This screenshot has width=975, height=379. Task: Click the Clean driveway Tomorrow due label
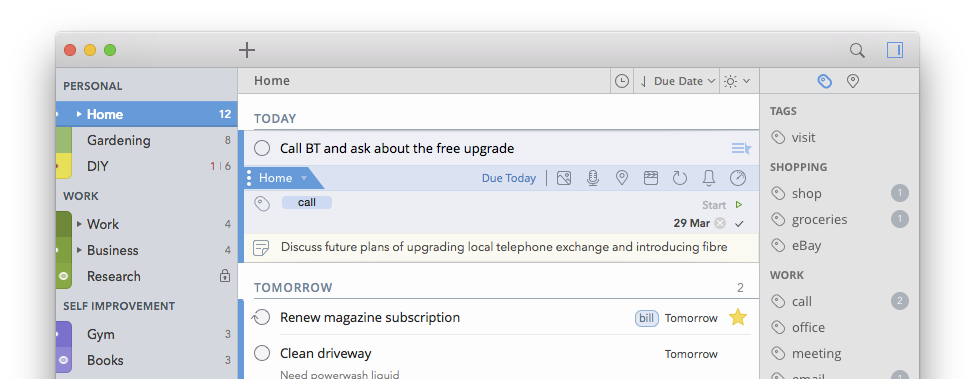(691, 354)
